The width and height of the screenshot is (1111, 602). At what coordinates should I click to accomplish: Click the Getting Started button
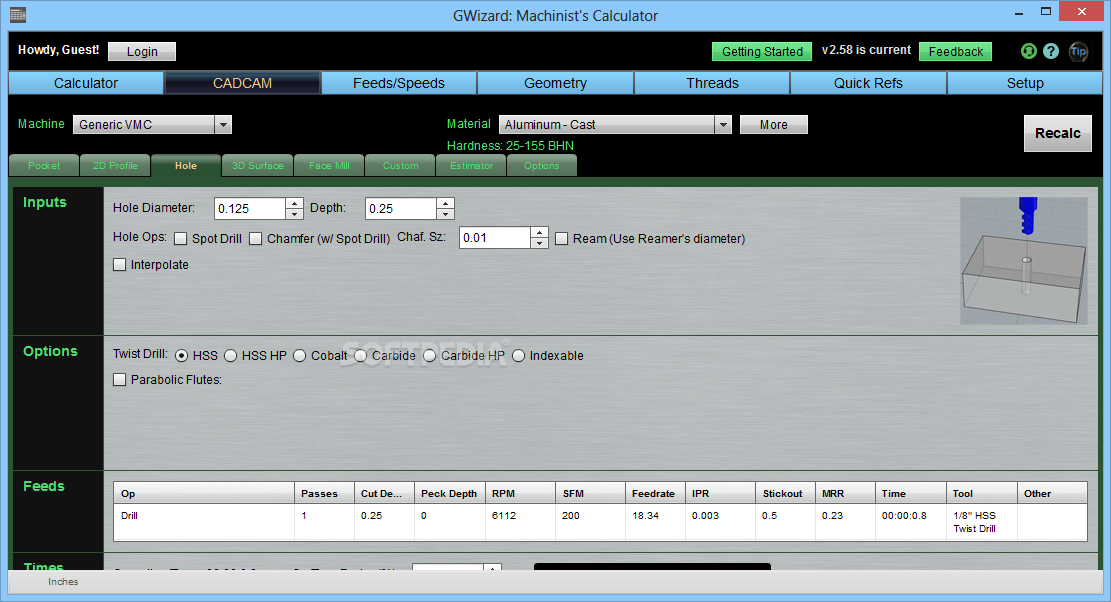click(762, 52)
